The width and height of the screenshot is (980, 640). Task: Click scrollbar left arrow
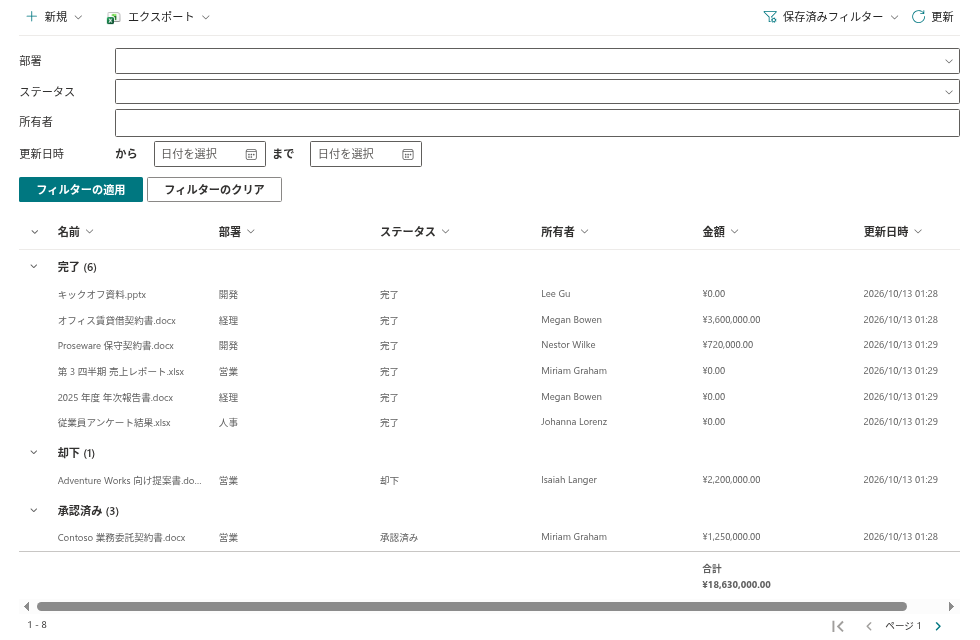click(26, 606)
